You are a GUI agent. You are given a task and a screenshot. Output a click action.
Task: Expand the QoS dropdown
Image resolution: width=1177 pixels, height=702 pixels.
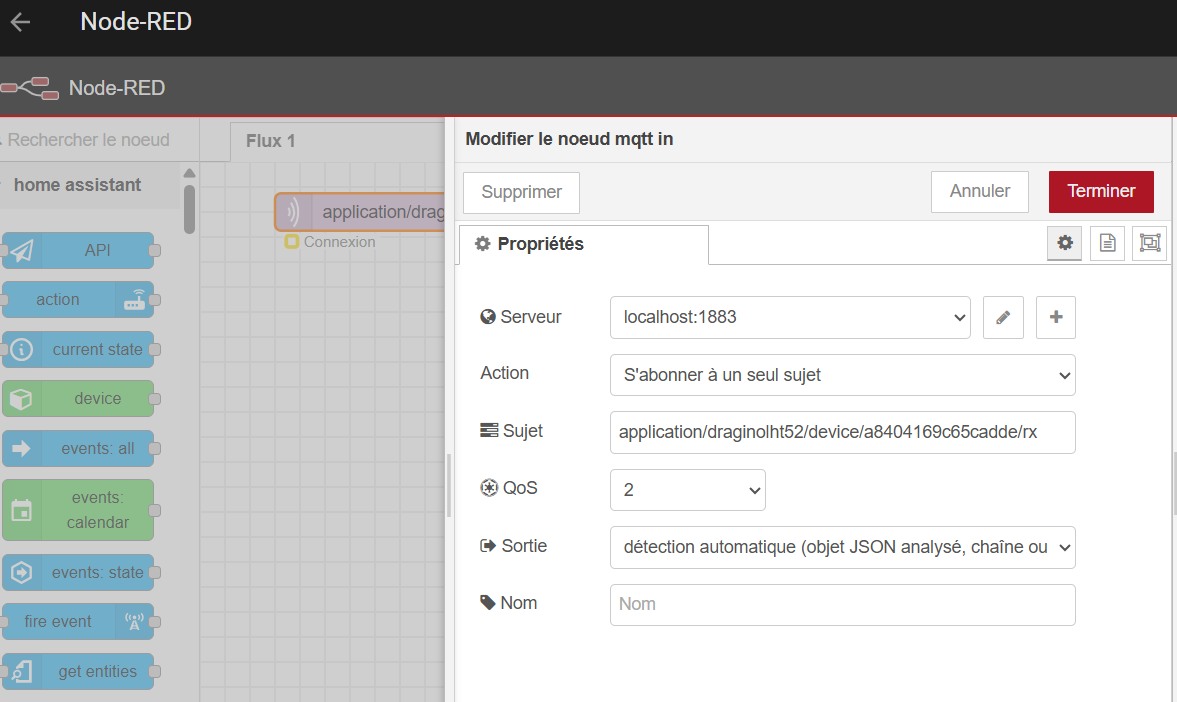[687, 490]
